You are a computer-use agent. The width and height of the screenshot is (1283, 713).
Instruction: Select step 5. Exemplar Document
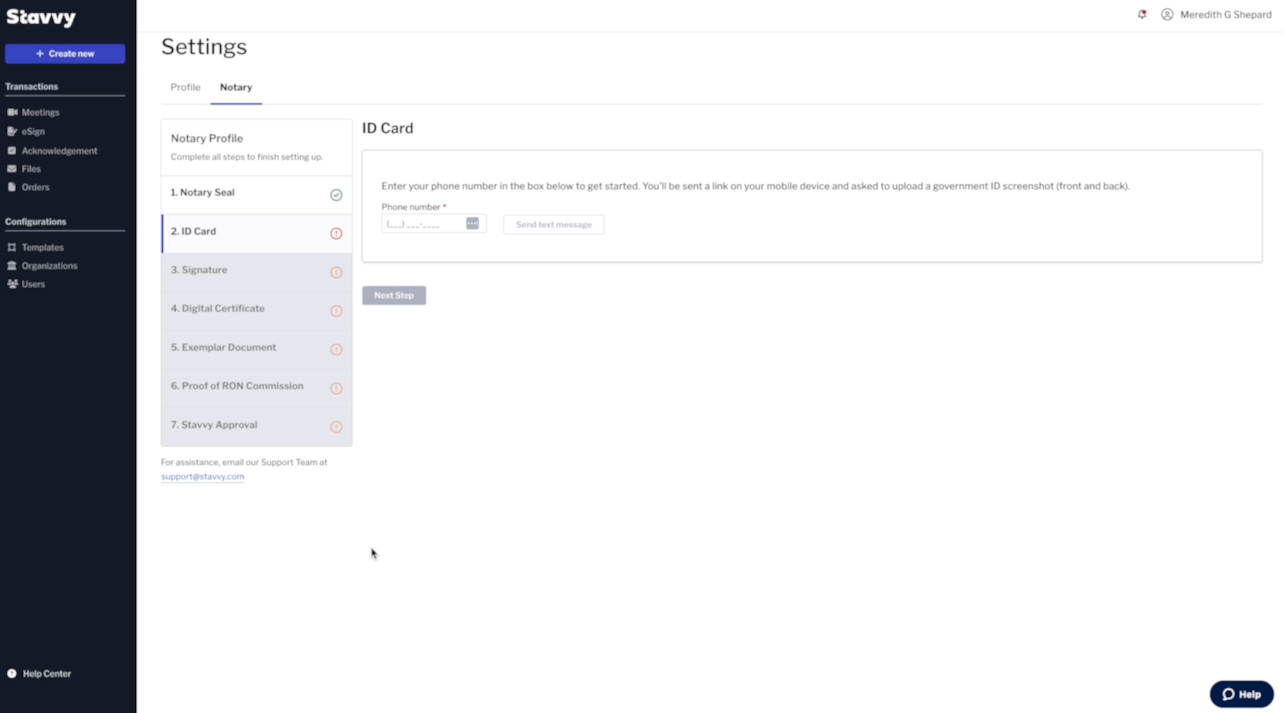256,350
